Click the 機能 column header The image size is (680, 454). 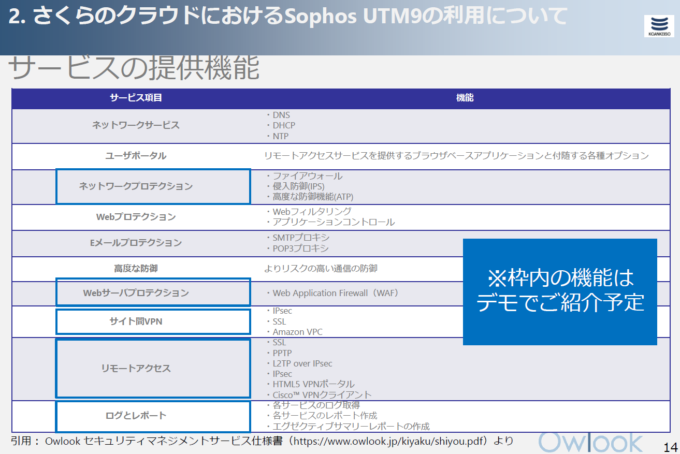(x=465, y=98)
